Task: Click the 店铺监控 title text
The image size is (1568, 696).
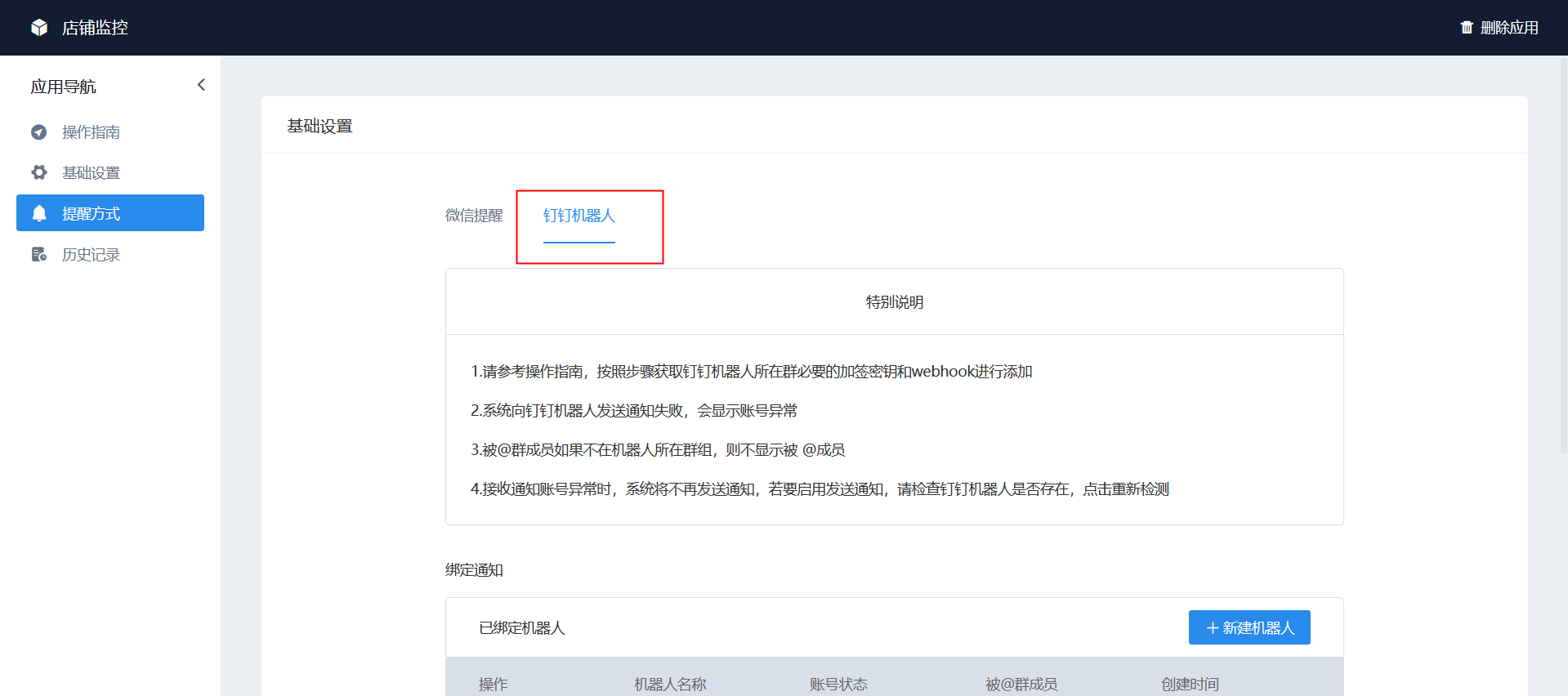Action: point(95,28)
